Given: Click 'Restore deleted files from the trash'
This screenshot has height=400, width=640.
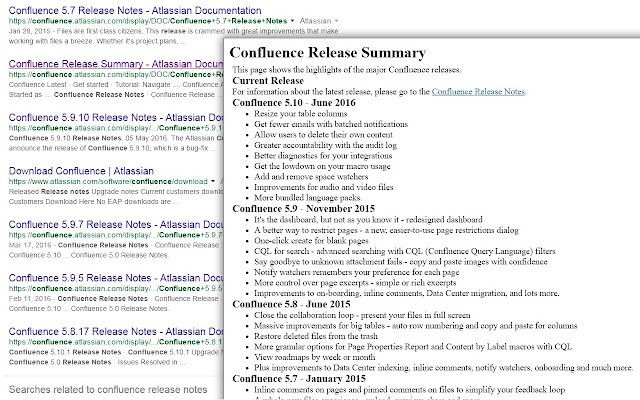Looking at the screenshot, I should pyautogui.click(x=316, y=337).
